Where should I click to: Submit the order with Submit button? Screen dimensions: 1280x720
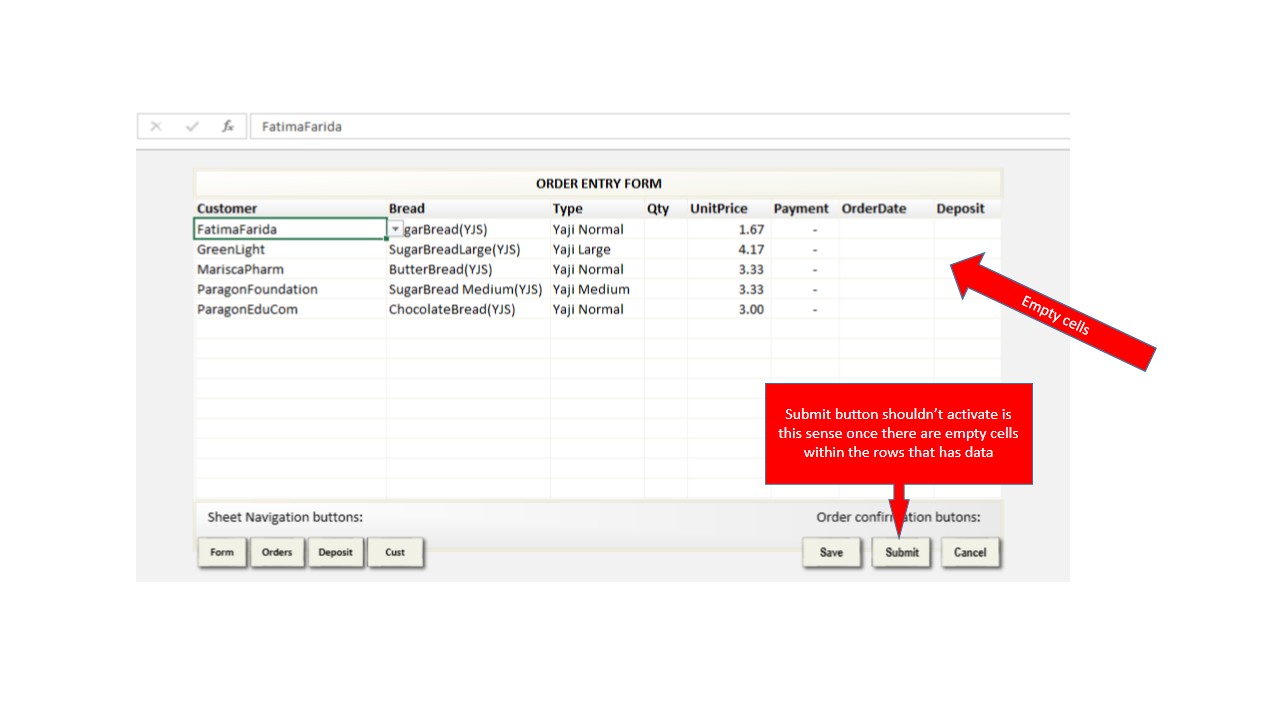tap(902, 552)
